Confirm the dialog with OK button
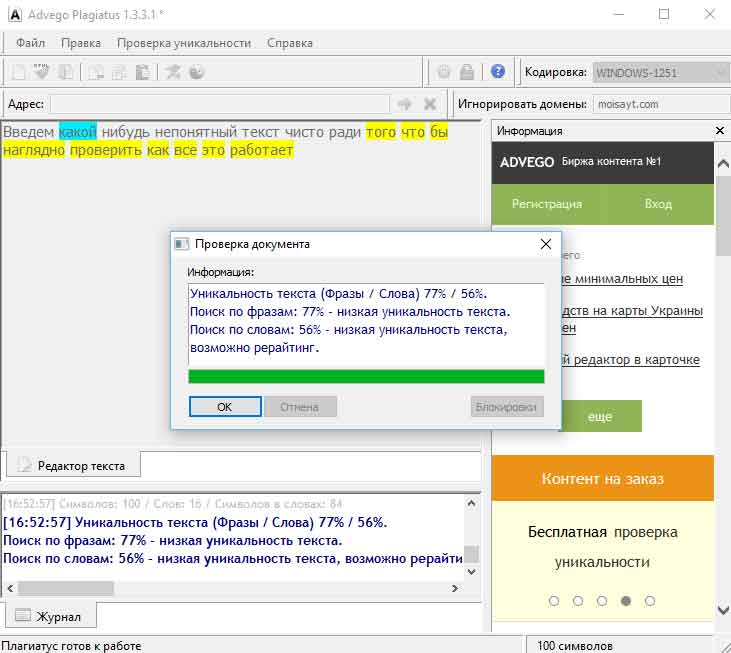Screen dimensions: 731x653 pos(225,407)
